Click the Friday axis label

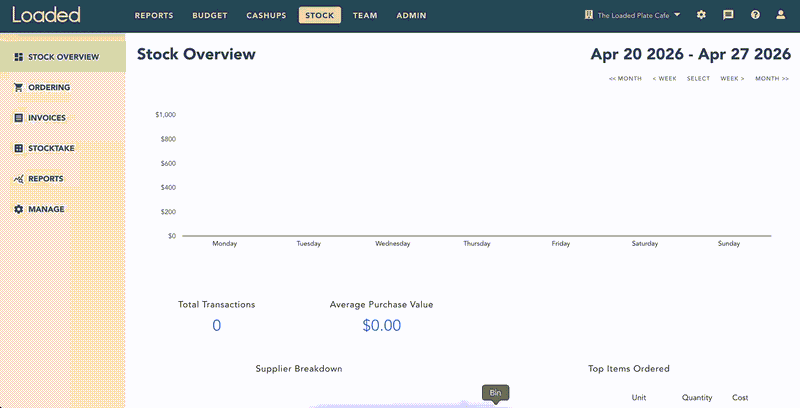coord(561,244)
